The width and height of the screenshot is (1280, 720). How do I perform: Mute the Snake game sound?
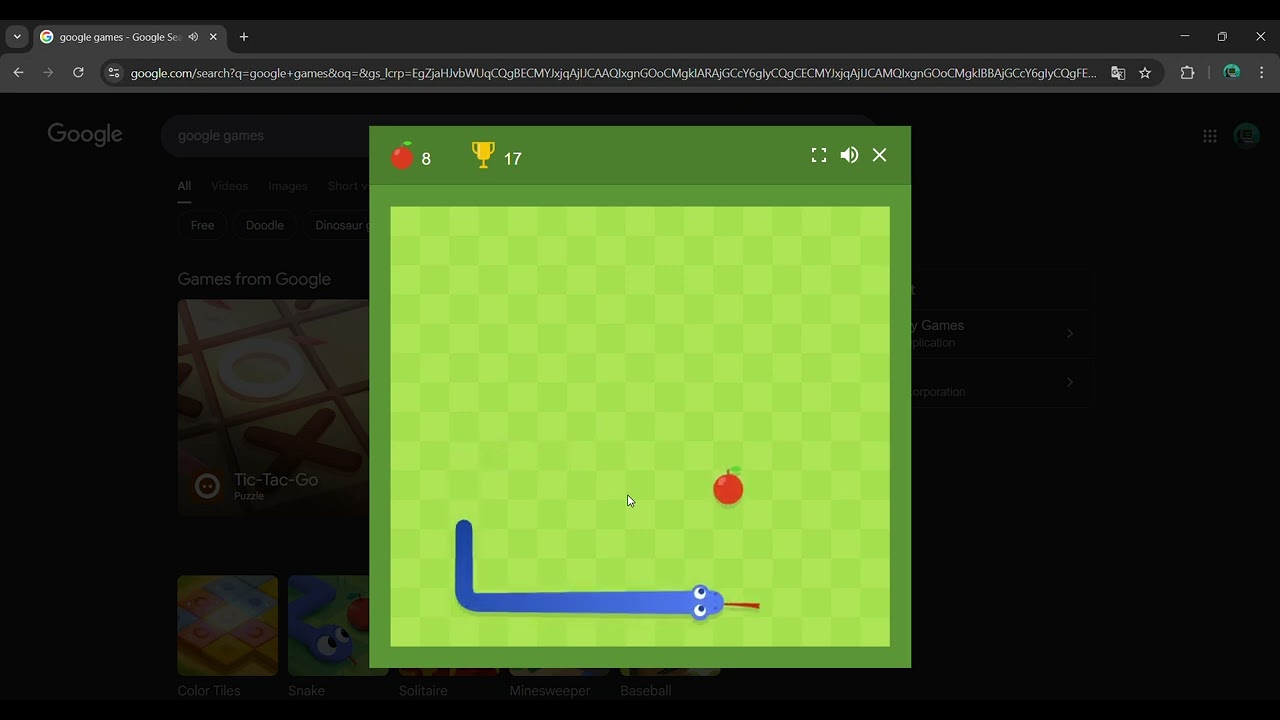click(849, 155)
